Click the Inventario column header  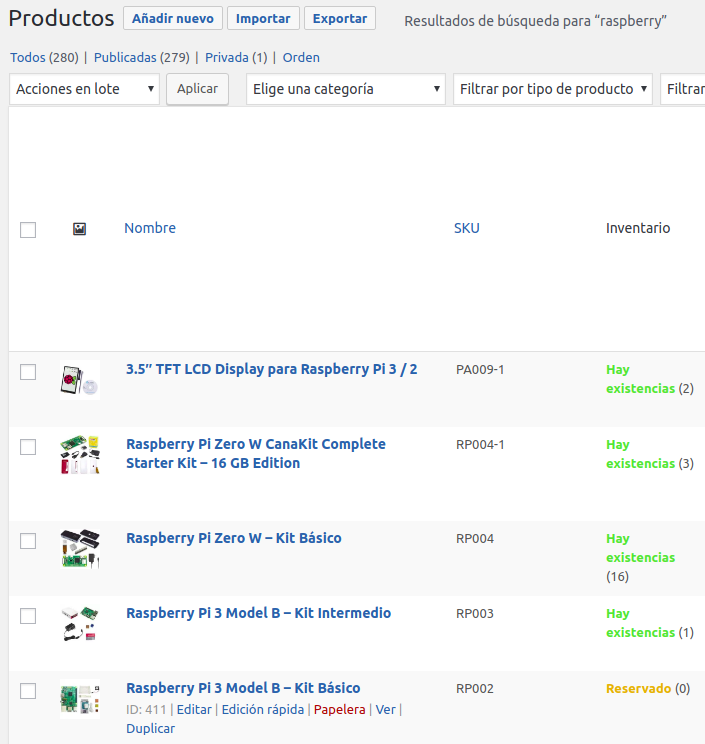[x=638, y=228]
